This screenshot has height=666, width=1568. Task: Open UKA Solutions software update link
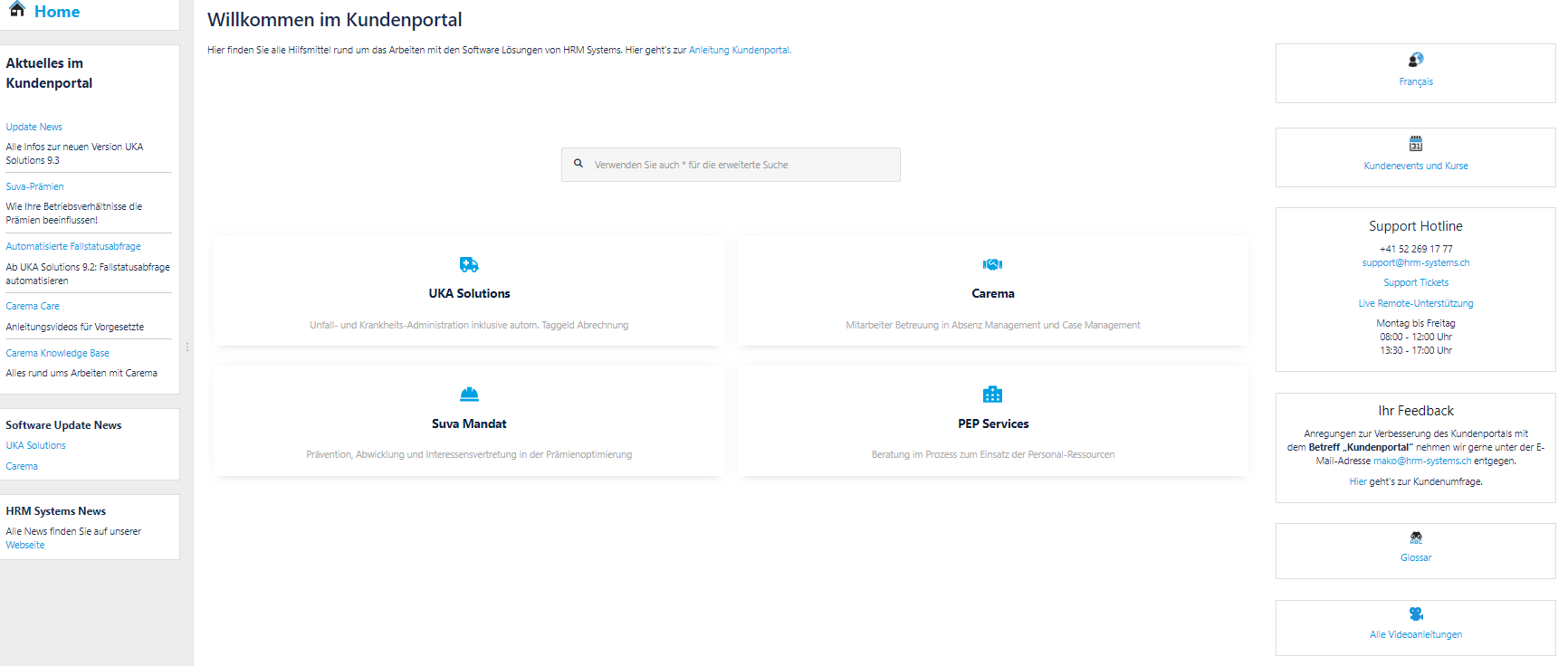click(35, 445)
